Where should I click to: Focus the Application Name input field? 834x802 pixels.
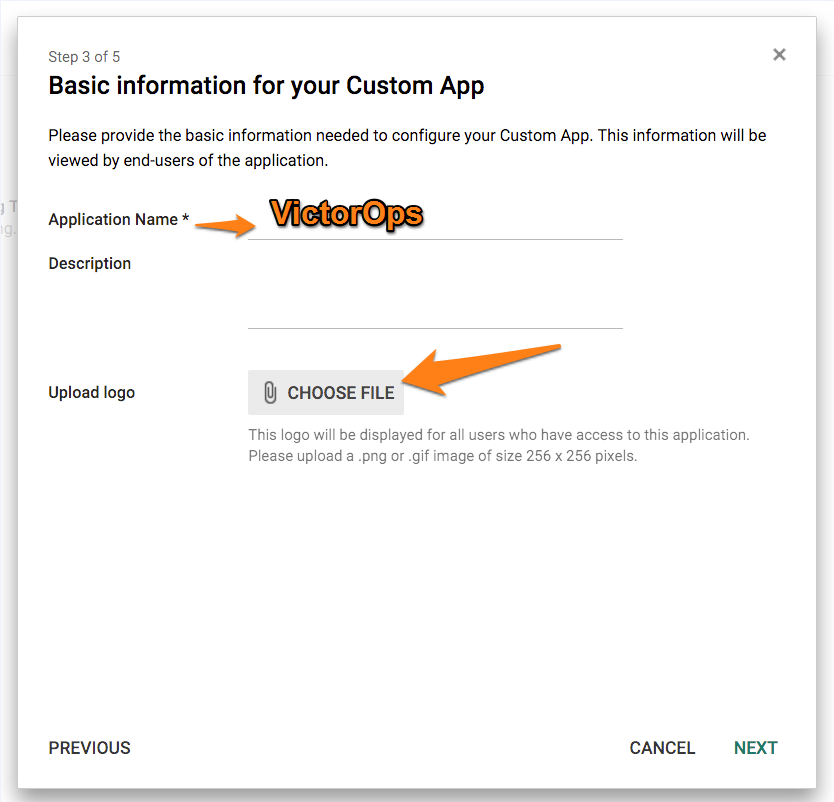[435, 219]
